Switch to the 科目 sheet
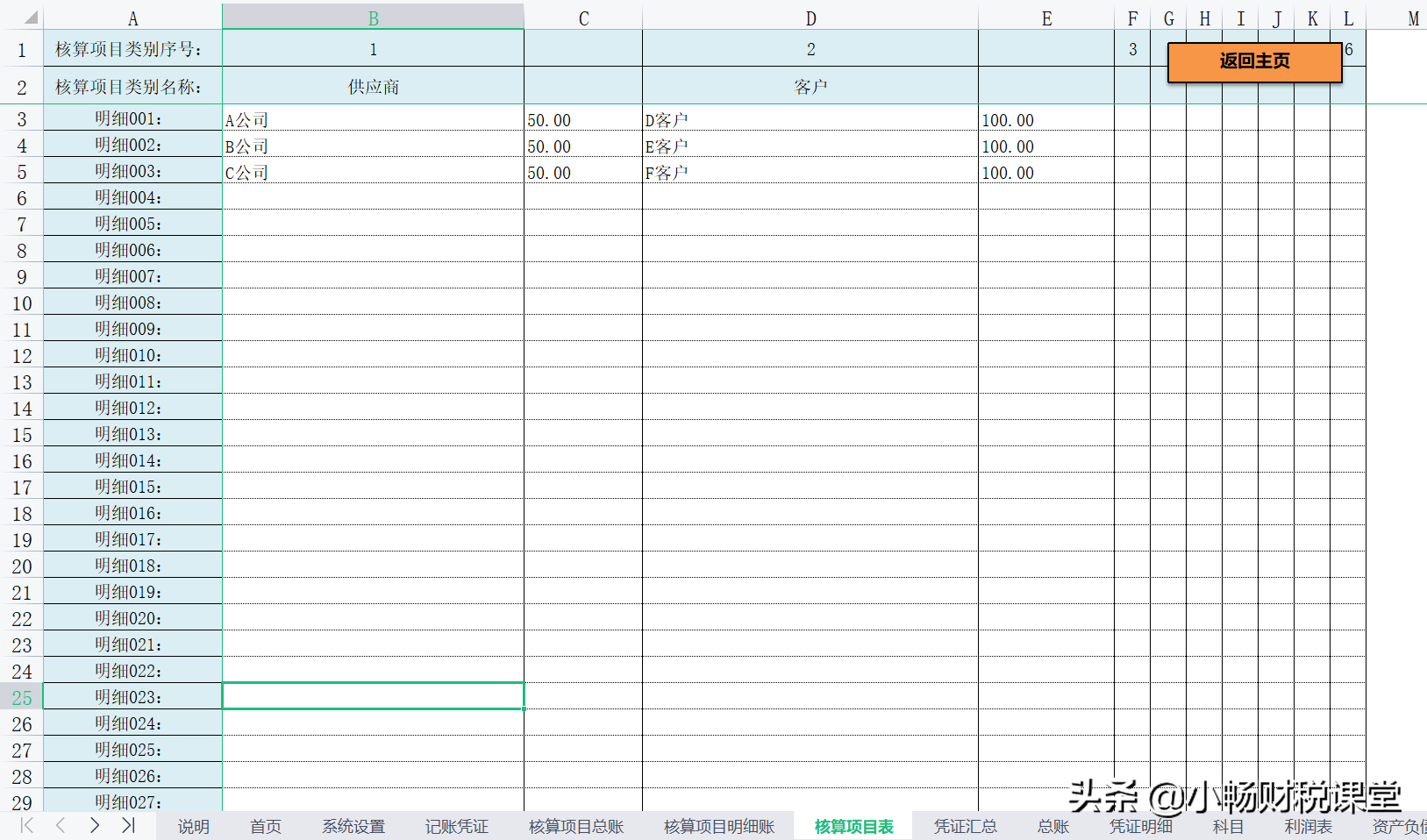 coord(1227,825)
